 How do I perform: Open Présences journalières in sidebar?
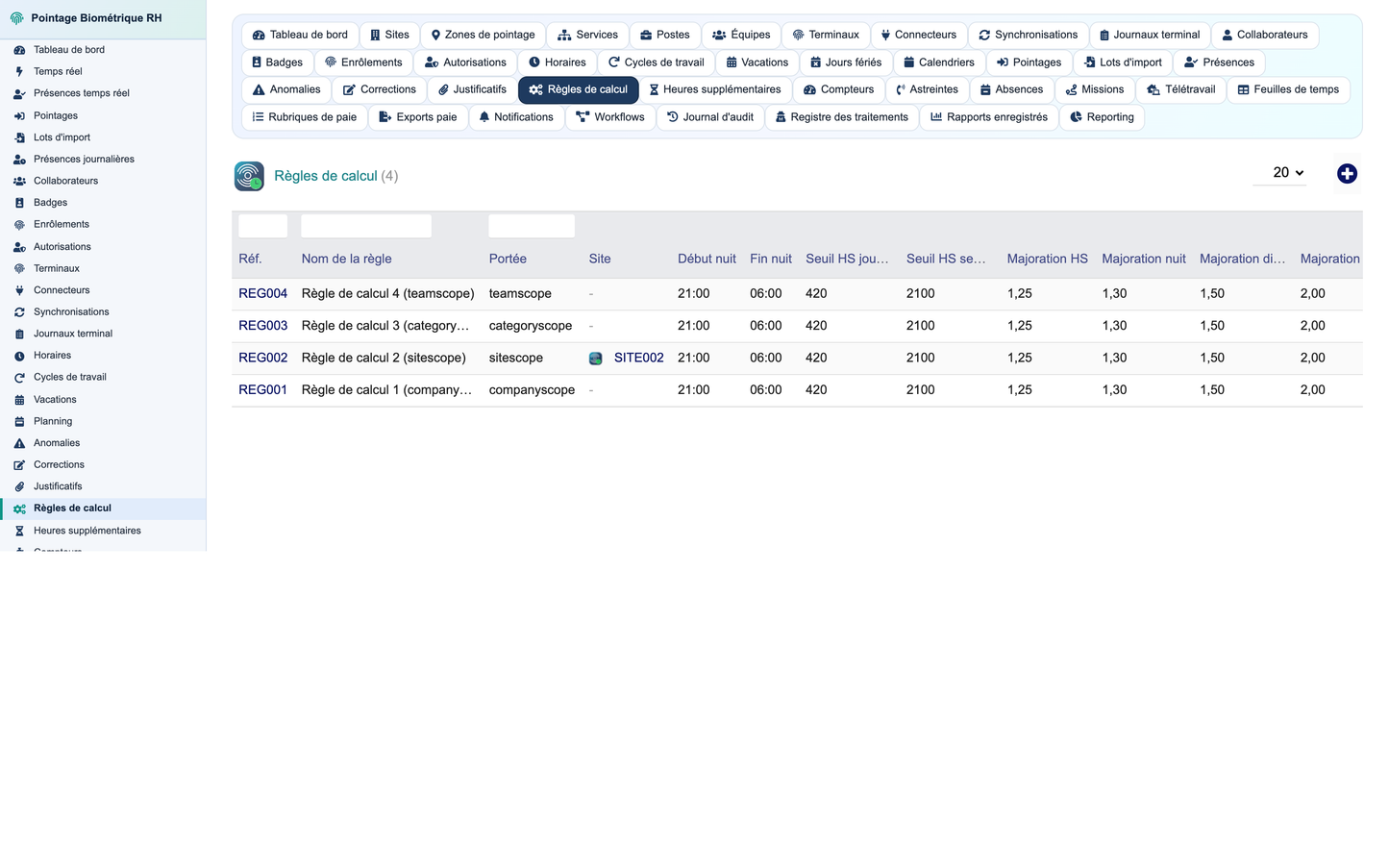coord(84,160)
